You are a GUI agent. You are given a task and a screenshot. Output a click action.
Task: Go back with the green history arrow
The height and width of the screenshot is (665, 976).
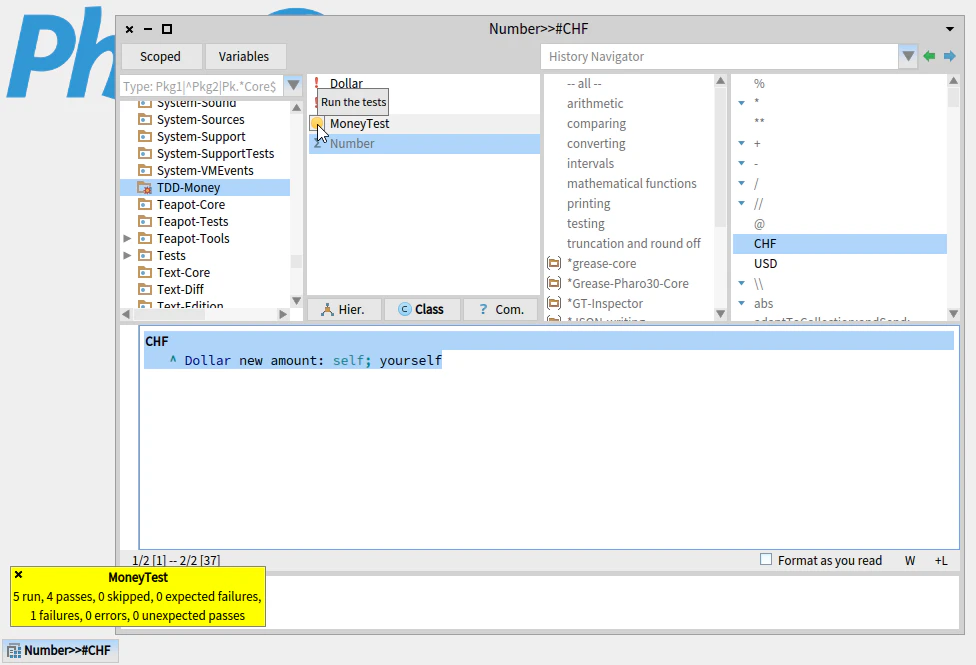coord(929,56)
